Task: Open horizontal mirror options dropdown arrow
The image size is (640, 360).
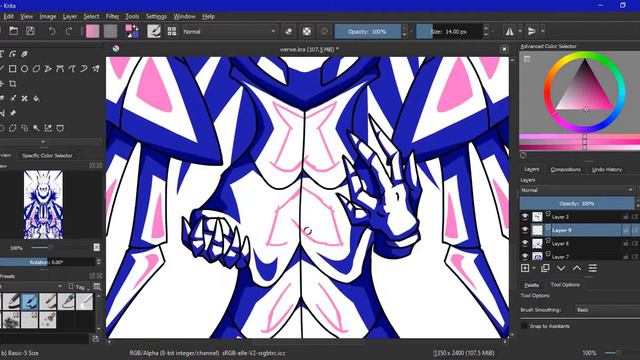Action: [520, 31]
